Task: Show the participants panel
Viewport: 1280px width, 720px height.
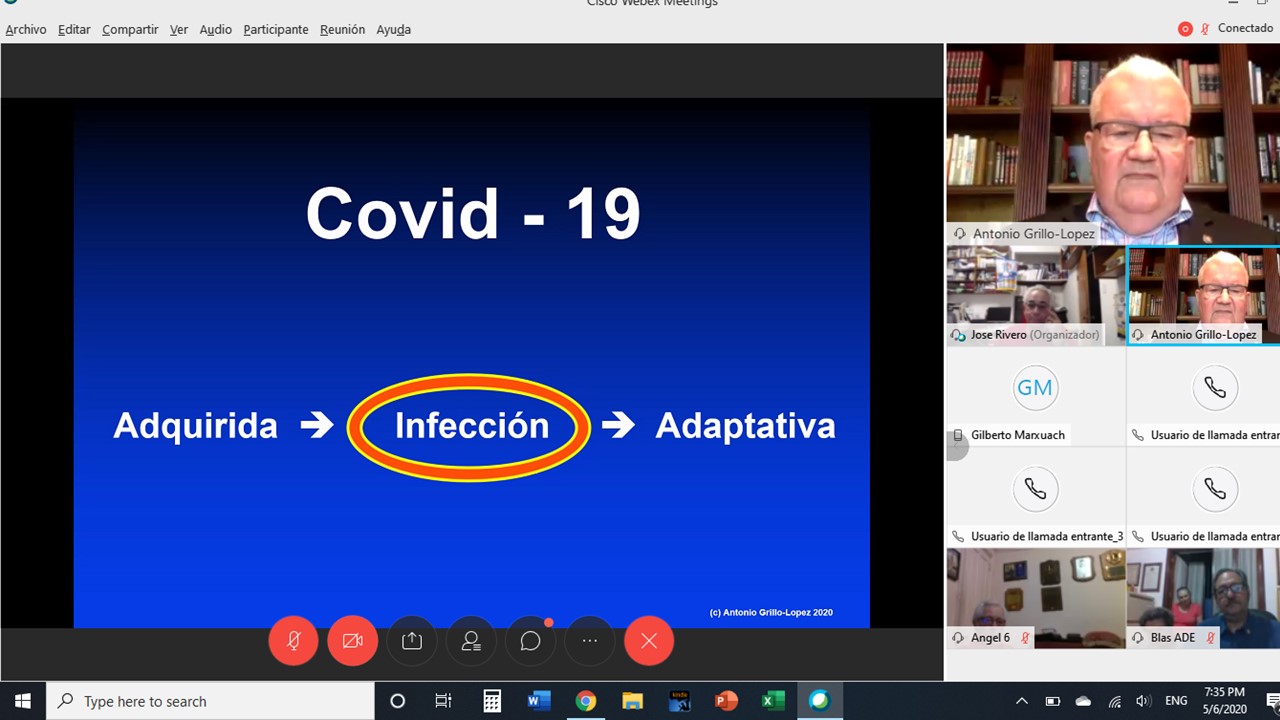Action: [x=471, y=641]
